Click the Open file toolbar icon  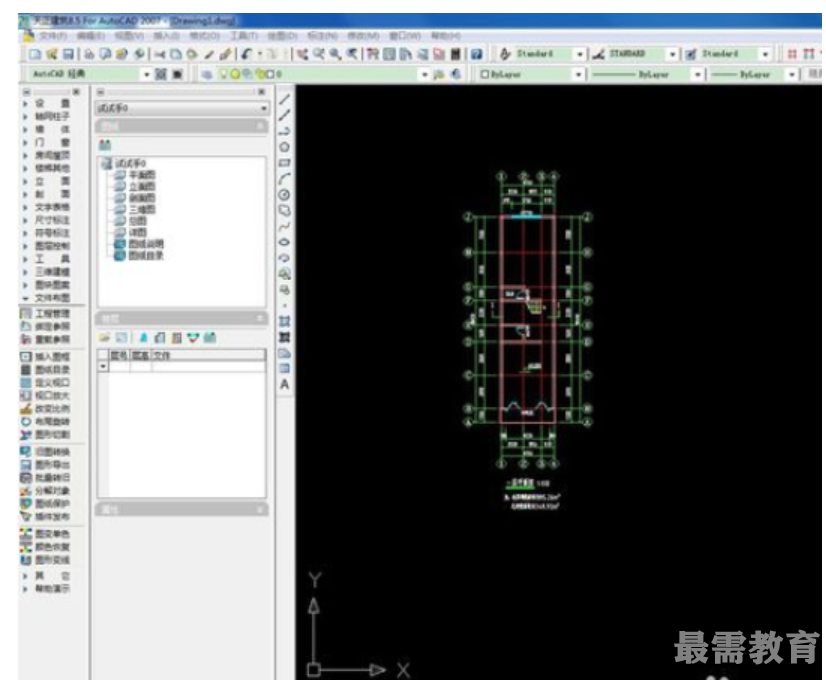[x=52, y=54]
